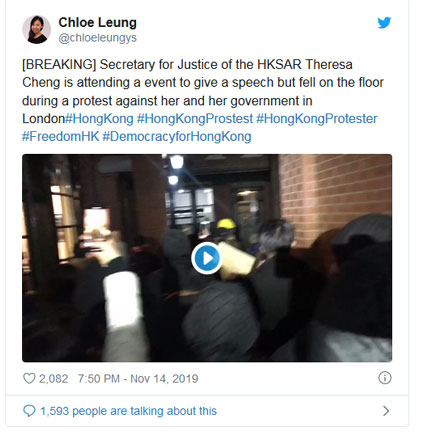Click the tweet text starting with [BREAKING]
Screen dimensions: 437x433
tap(203, 91)
